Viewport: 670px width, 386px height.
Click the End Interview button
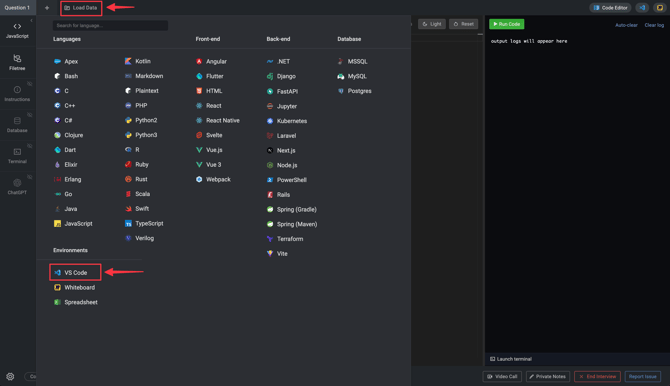597,377
